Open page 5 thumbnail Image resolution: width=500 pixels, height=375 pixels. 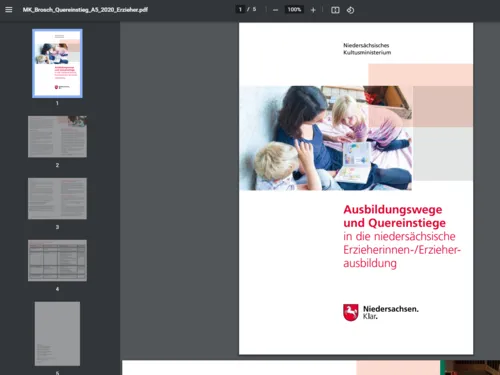tap(57, 334)
